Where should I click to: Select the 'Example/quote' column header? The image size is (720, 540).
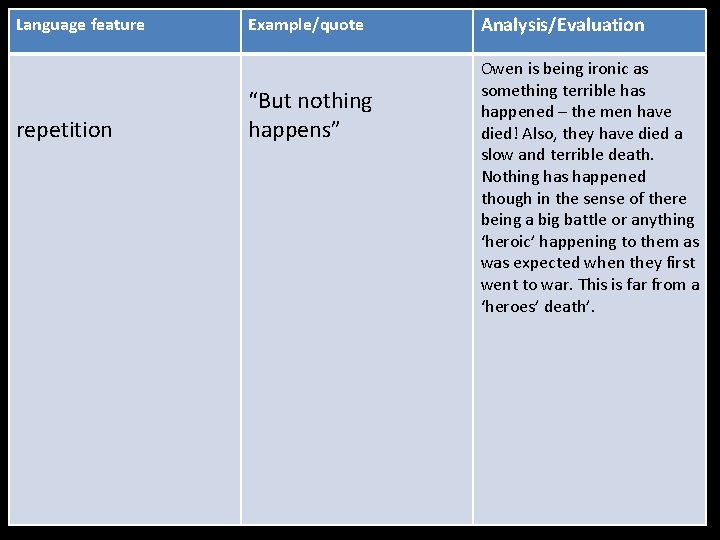point(305,25)
